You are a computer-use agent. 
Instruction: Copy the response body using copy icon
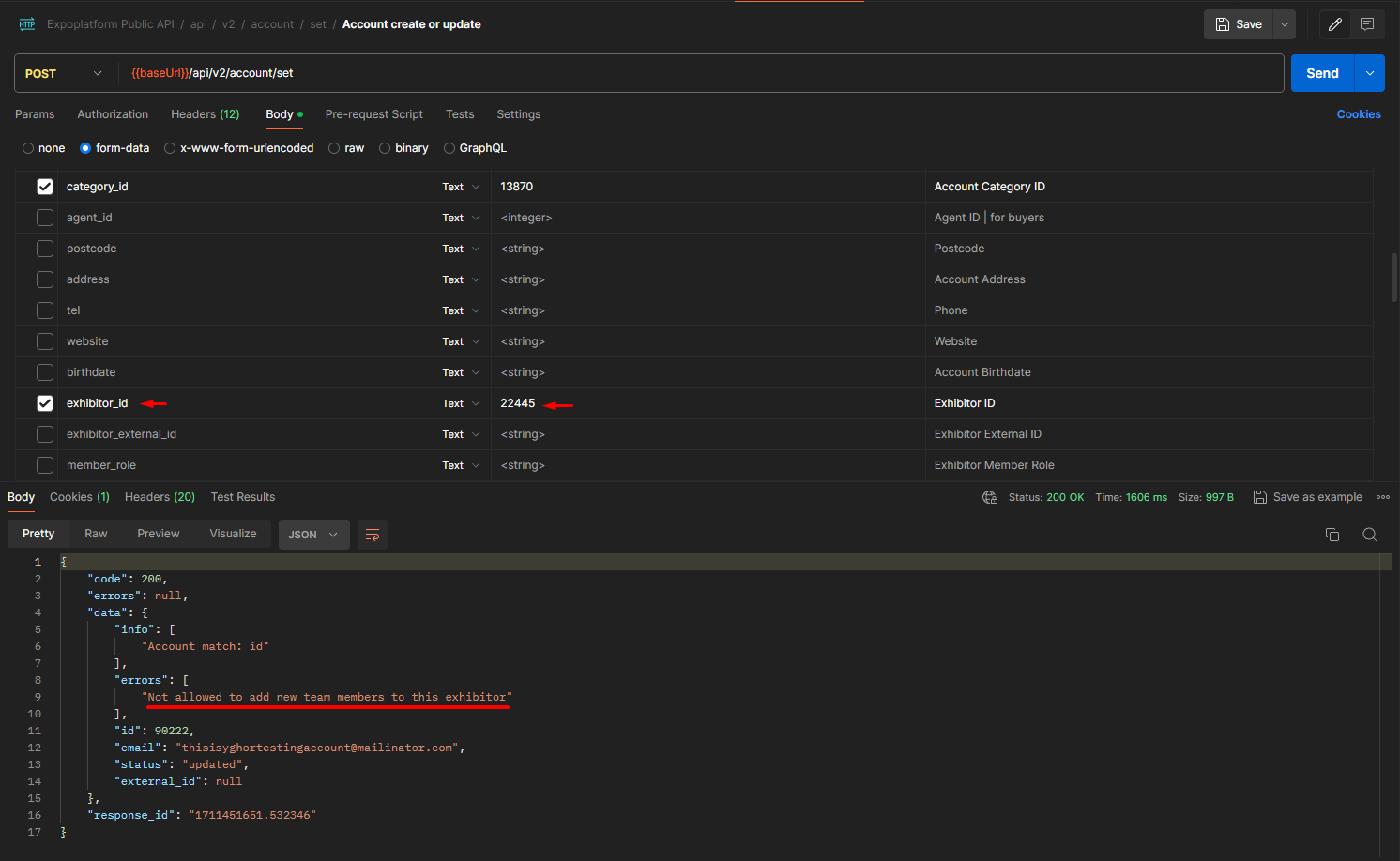pos(1332,534)
